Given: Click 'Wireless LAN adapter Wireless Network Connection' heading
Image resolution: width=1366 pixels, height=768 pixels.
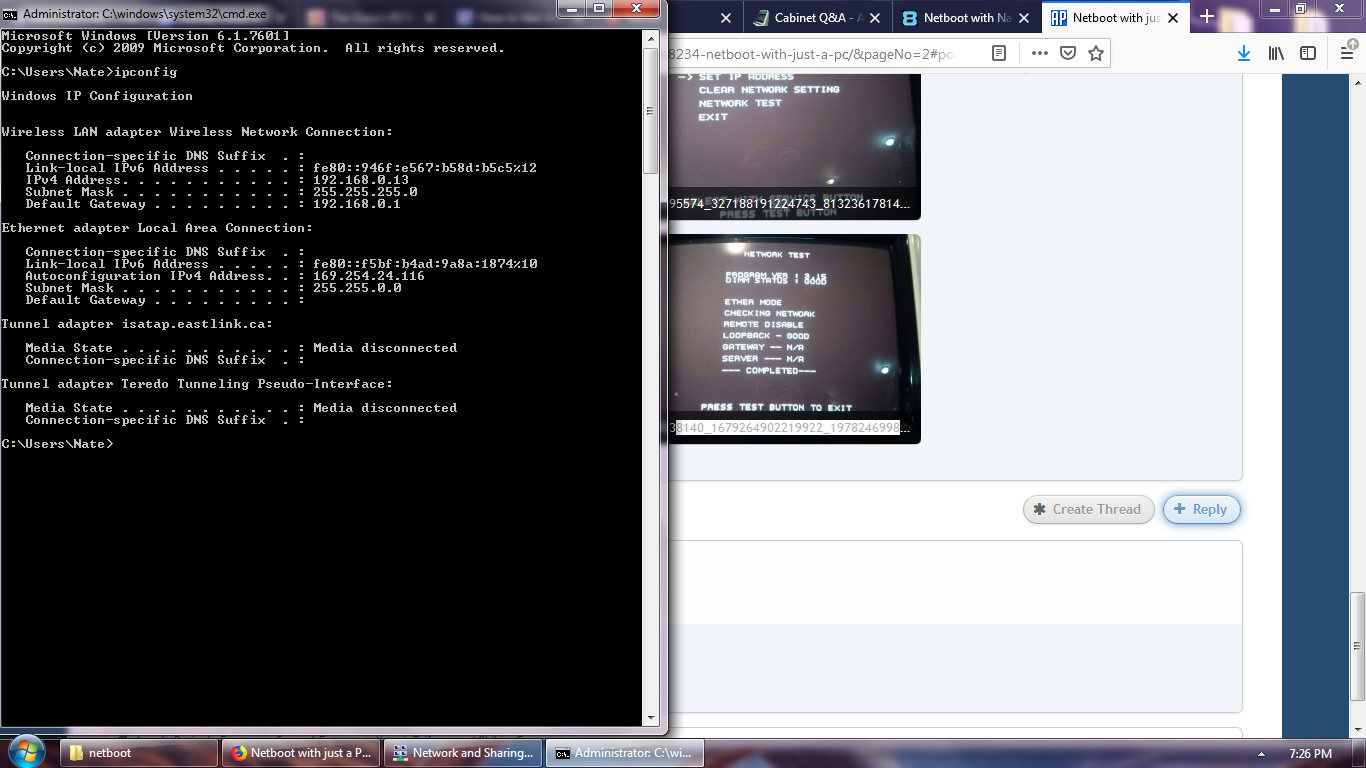Looking at the screenshot, I should pos(197,132).
